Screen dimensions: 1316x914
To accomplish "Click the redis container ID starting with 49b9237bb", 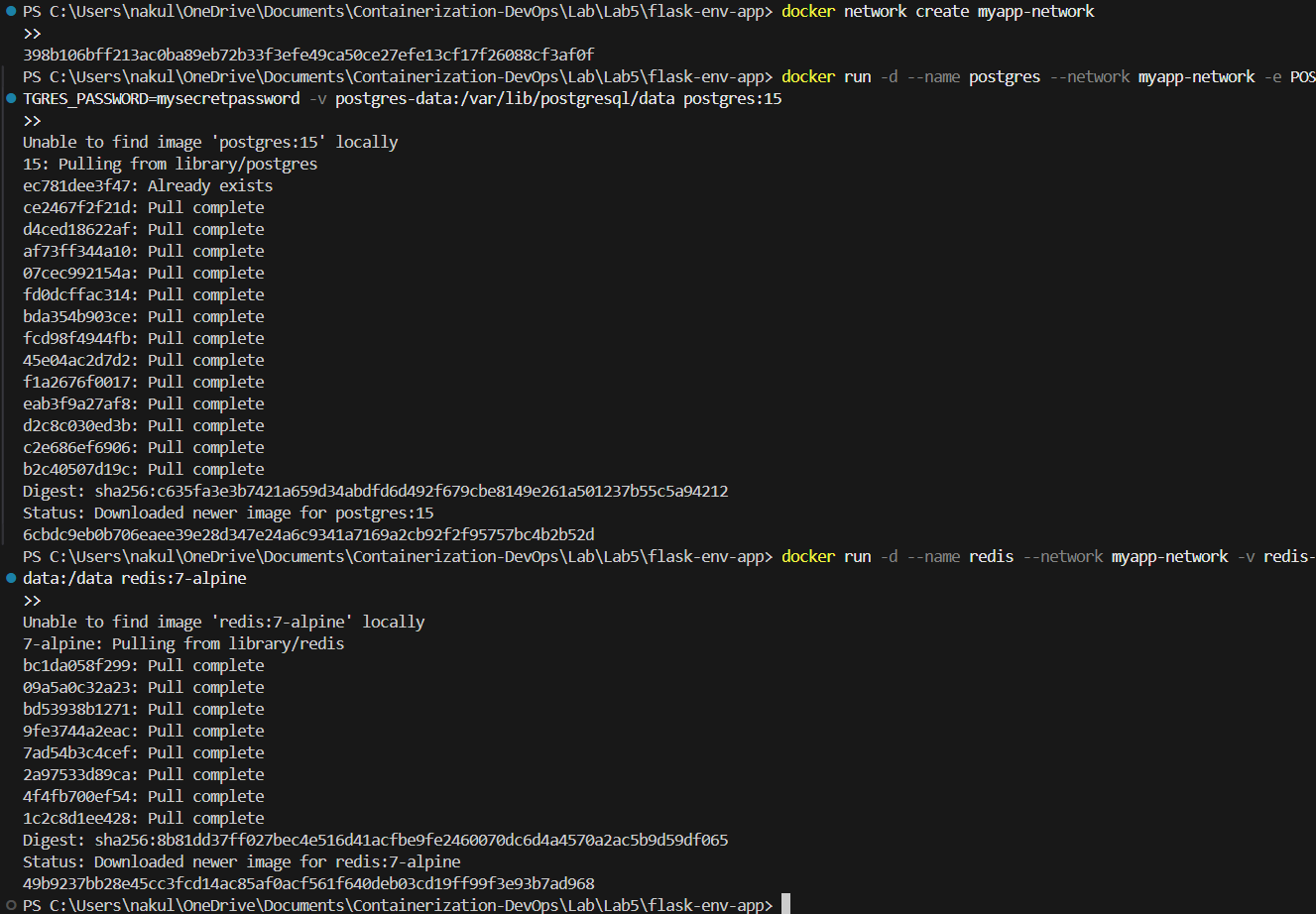I will tap(307, 883).
